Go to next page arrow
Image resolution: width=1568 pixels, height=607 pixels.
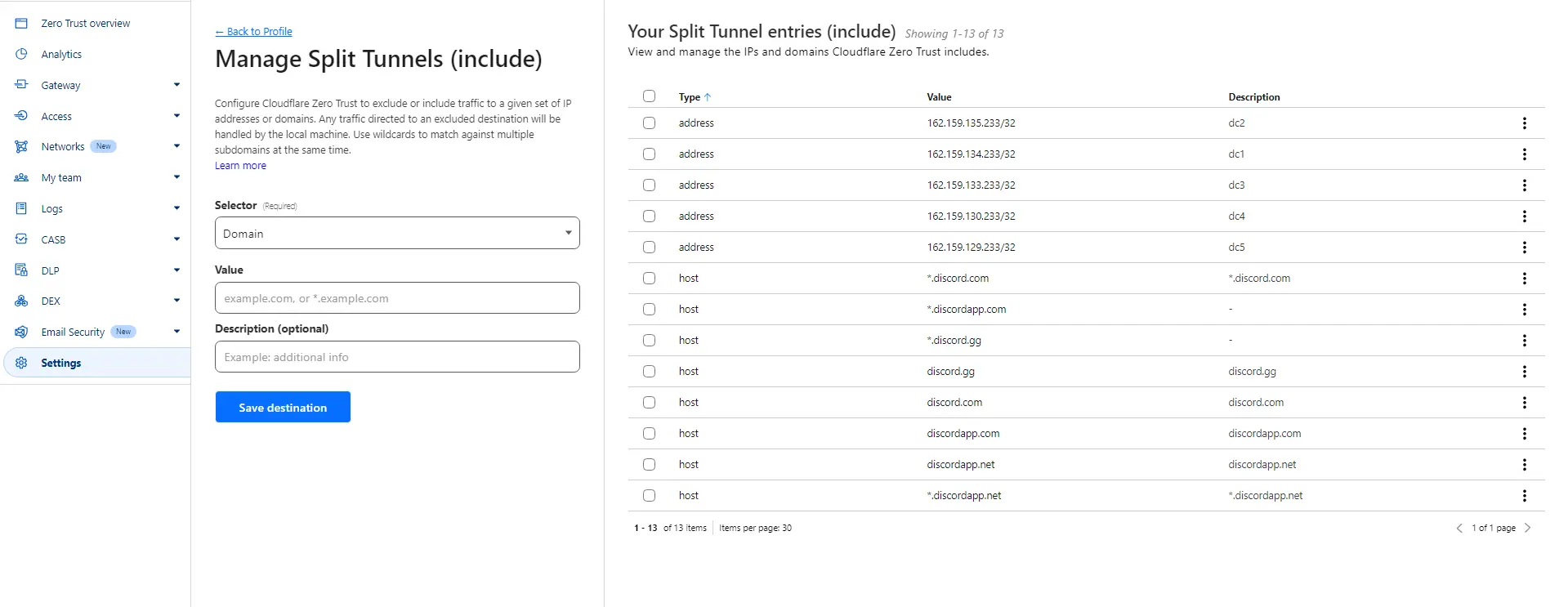tap(1527, 529)
